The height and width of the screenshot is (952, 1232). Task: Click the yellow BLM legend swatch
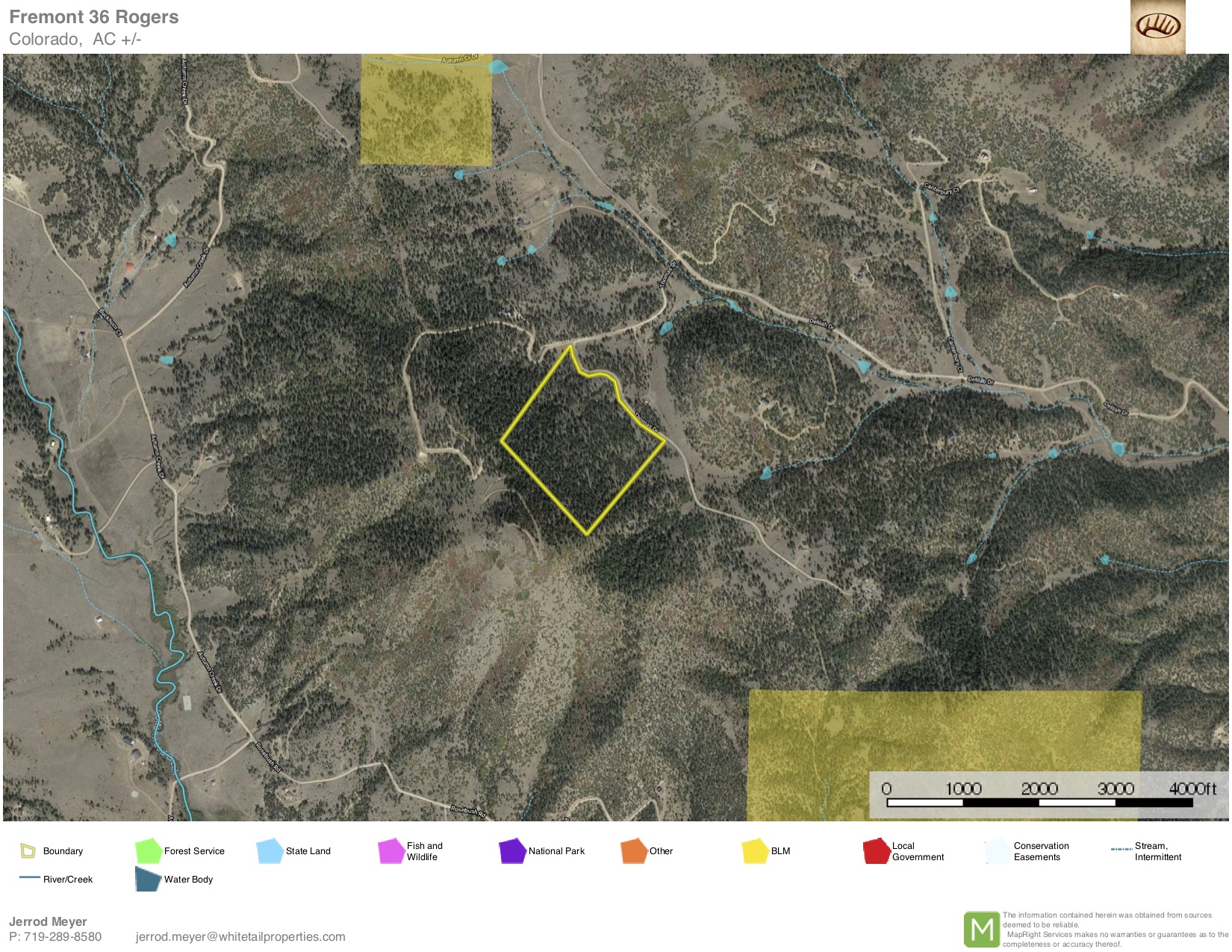pos(755,850)
